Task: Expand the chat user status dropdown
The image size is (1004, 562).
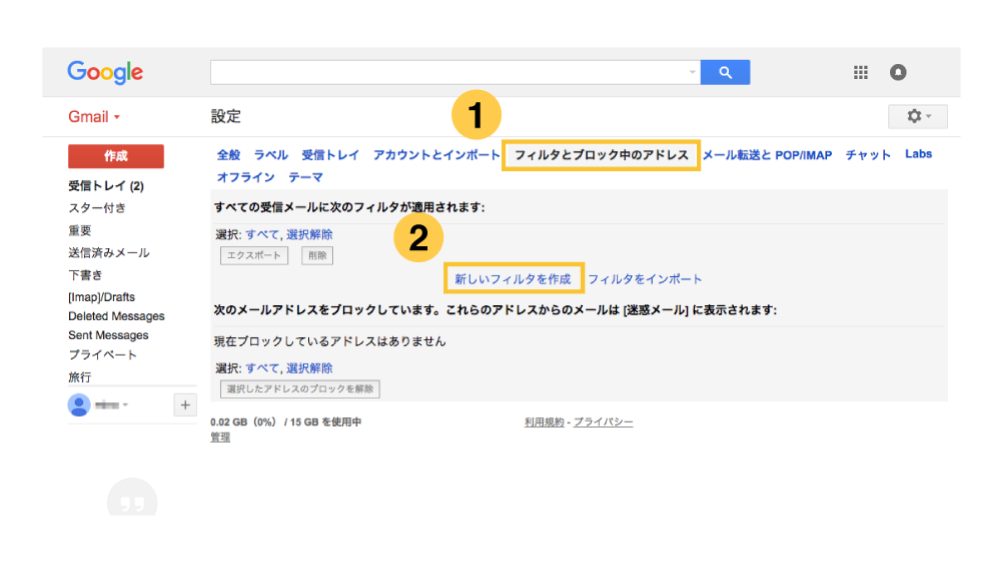Action: (126, 405)
